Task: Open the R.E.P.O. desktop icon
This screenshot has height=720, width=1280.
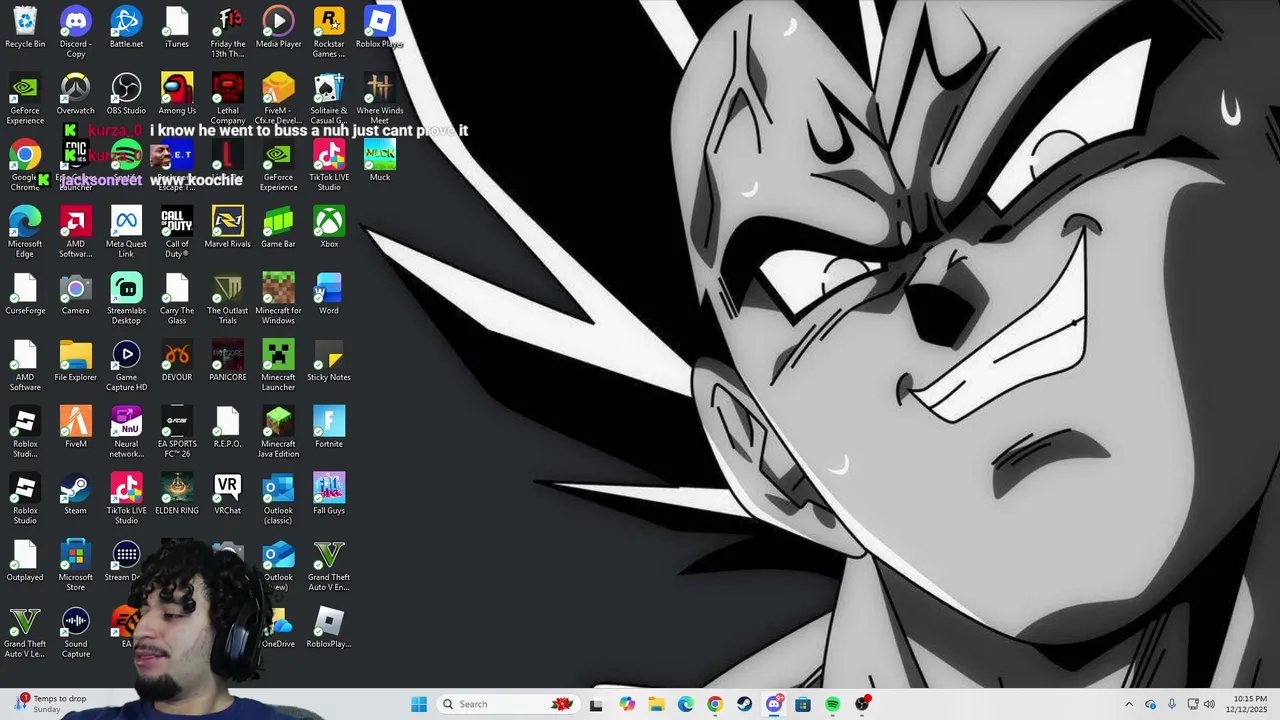Action: coord(228,428)
